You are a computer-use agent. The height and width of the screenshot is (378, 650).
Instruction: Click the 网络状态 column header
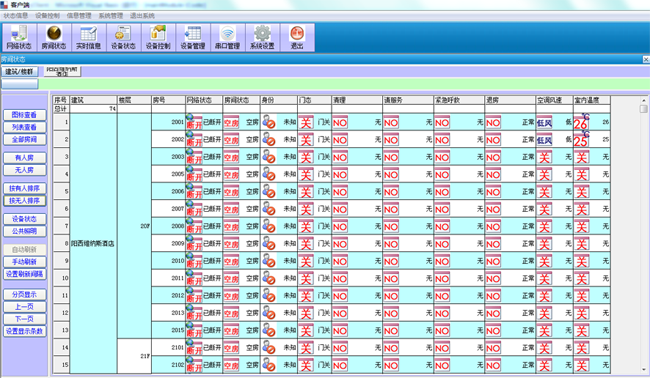coord(204,100)
